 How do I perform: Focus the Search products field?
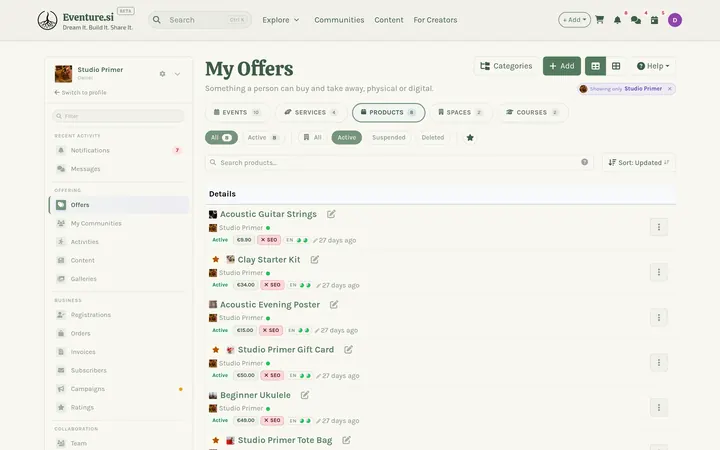(x=399, y=163)
